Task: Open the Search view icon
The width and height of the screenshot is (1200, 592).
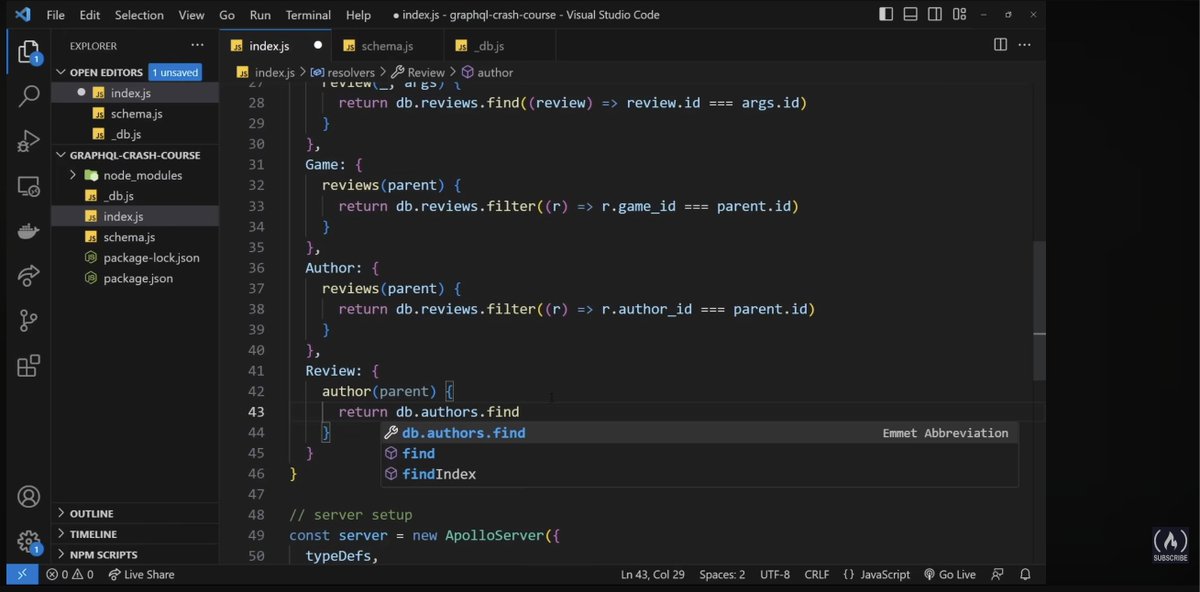Action: pyautogui.click(x=29, y=96)
